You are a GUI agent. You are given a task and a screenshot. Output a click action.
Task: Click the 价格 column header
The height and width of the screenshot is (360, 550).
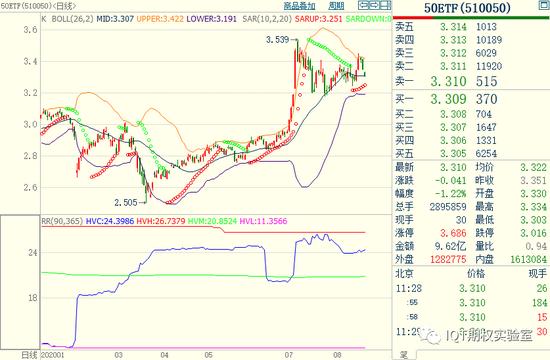click(476, 273)
